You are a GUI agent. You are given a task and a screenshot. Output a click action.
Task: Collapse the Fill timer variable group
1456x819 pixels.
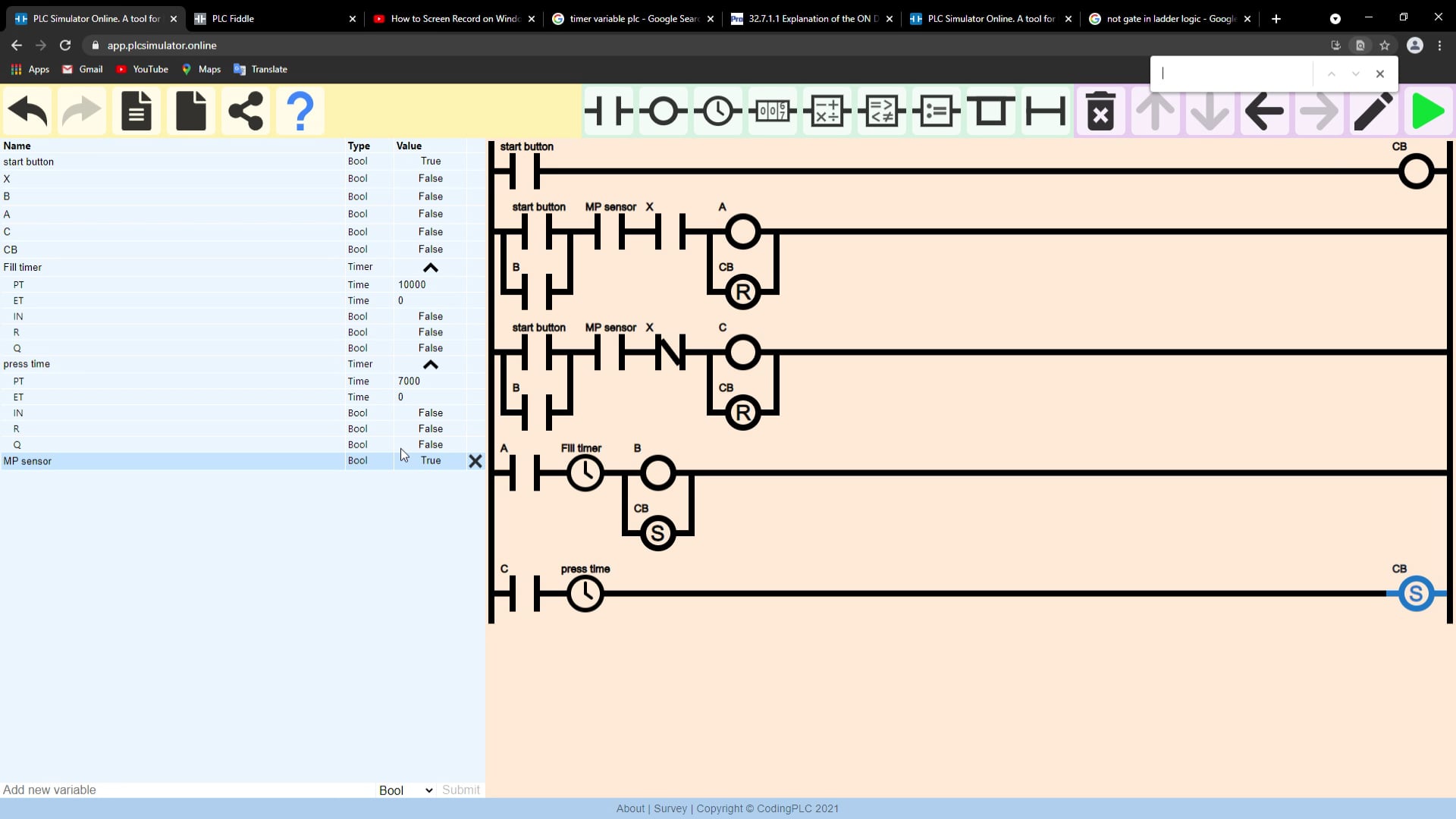click(x=431, y=267)
